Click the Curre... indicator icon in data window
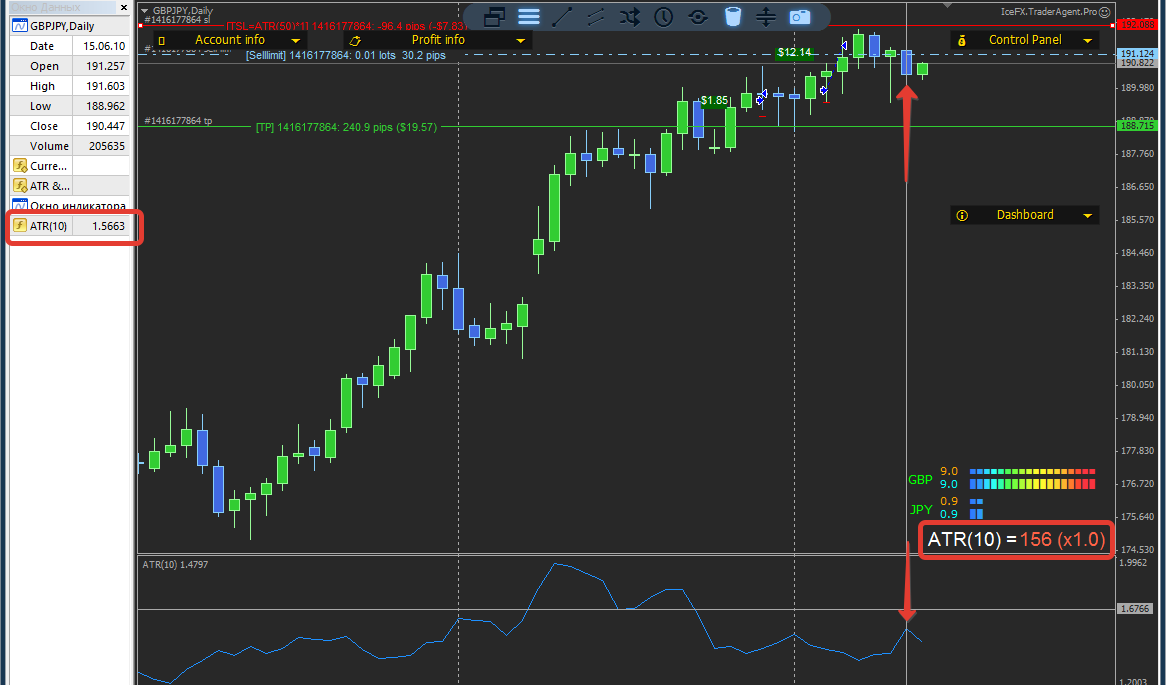1166x685 pixels. (20, 166)
